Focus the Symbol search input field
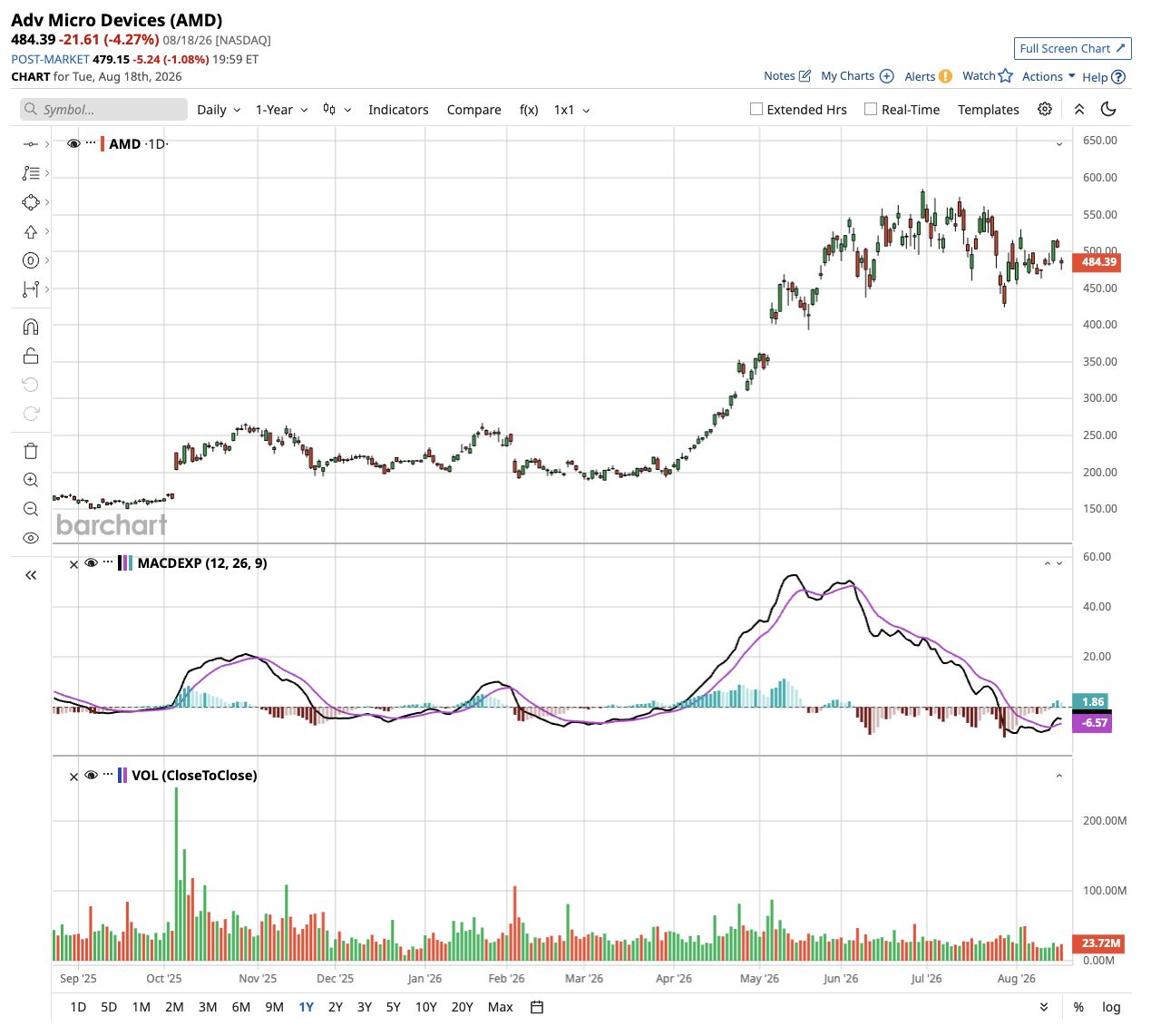 [x=103, y=110]
